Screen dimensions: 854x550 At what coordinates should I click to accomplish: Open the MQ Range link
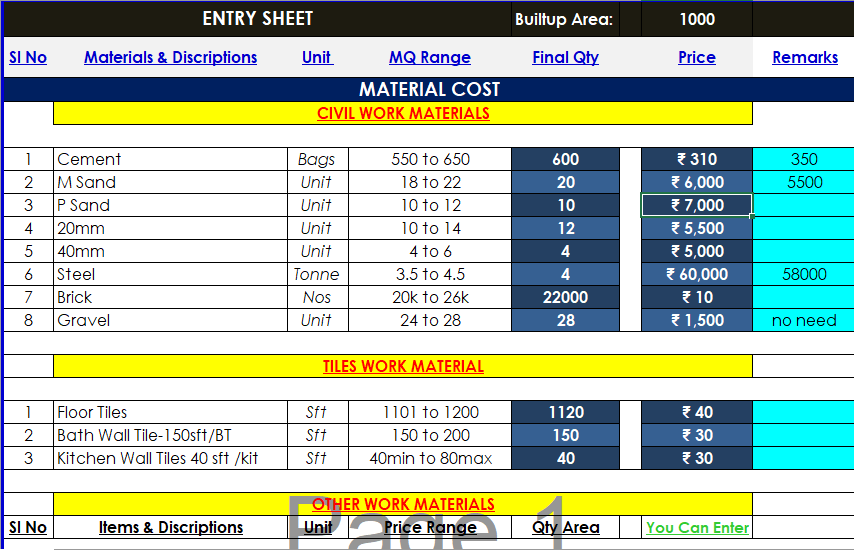tap(430, 57)
